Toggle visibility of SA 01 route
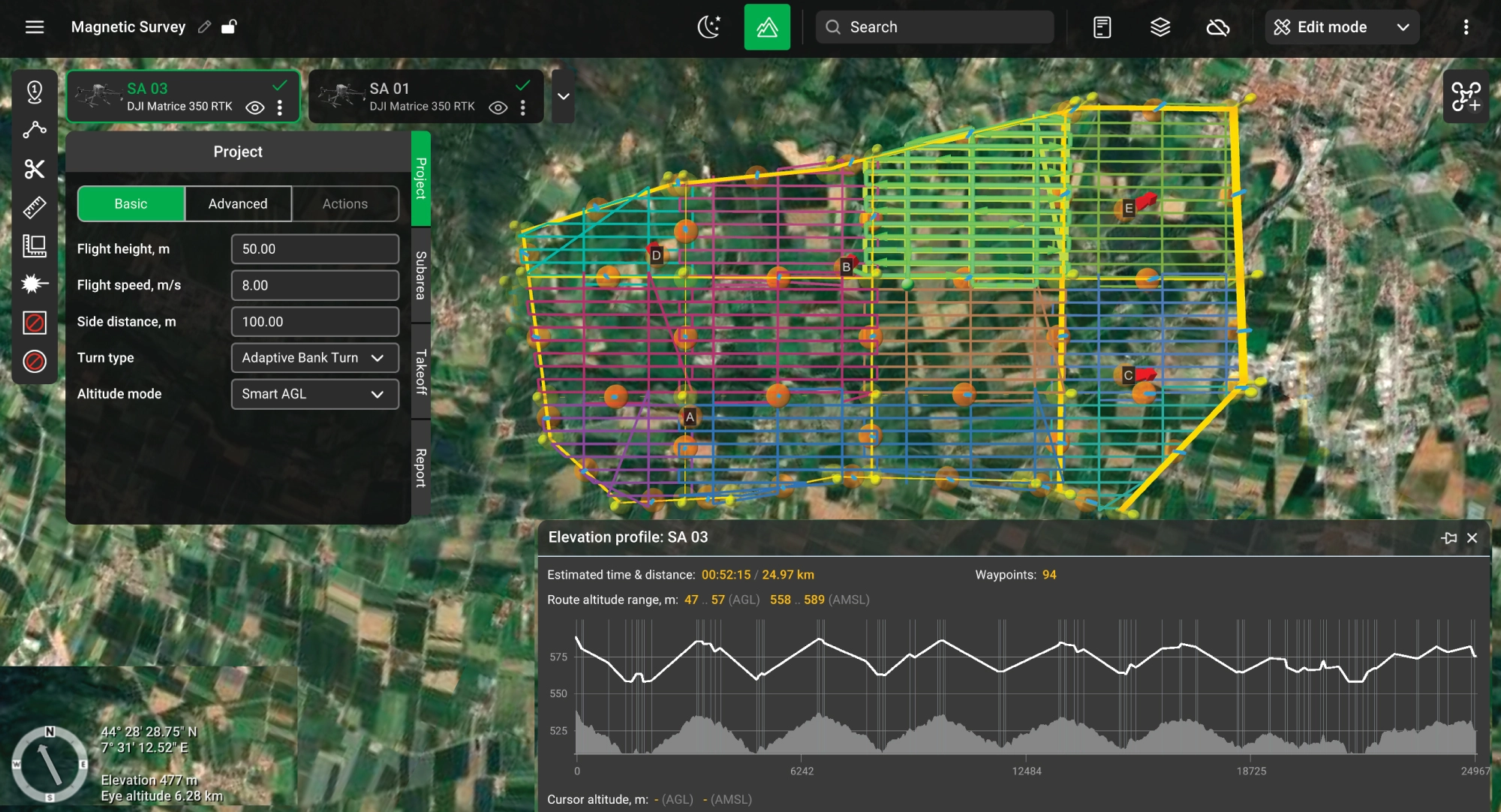This screenshot has width=1501, height=812. (x=498, y=107)
